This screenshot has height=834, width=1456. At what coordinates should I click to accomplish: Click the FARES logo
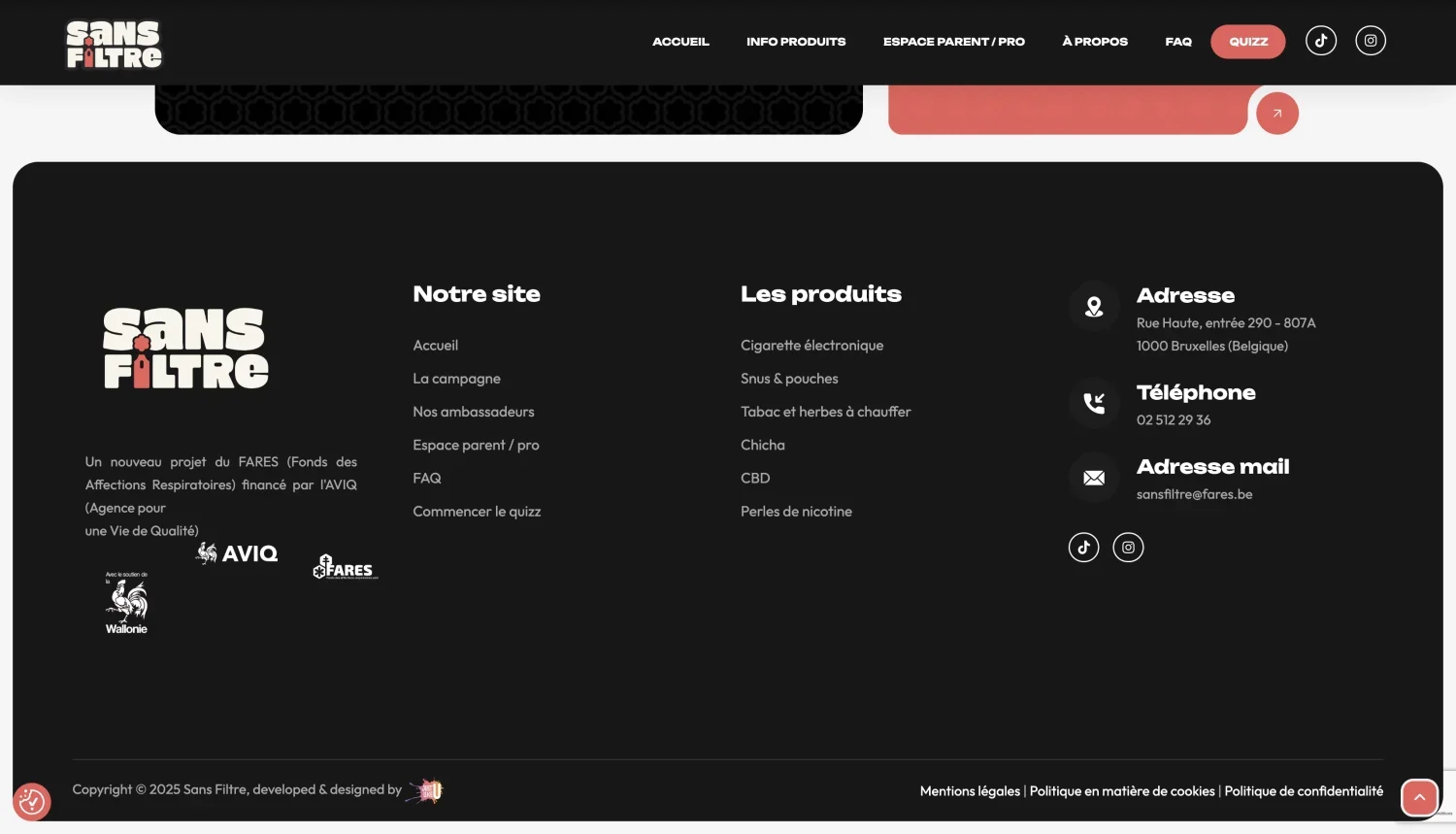tap(344, 567)
